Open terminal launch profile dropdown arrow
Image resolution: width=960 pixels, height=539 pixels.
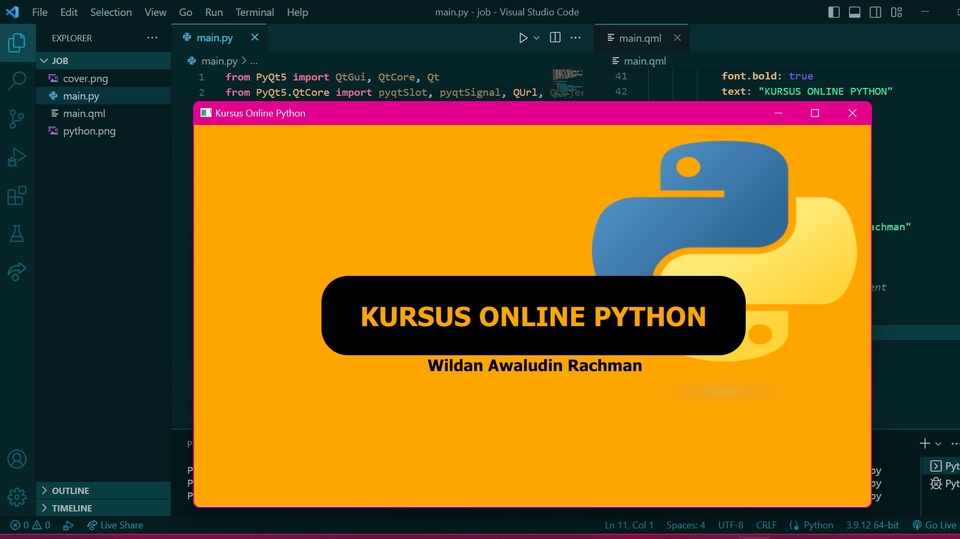(x=938, y=444)
